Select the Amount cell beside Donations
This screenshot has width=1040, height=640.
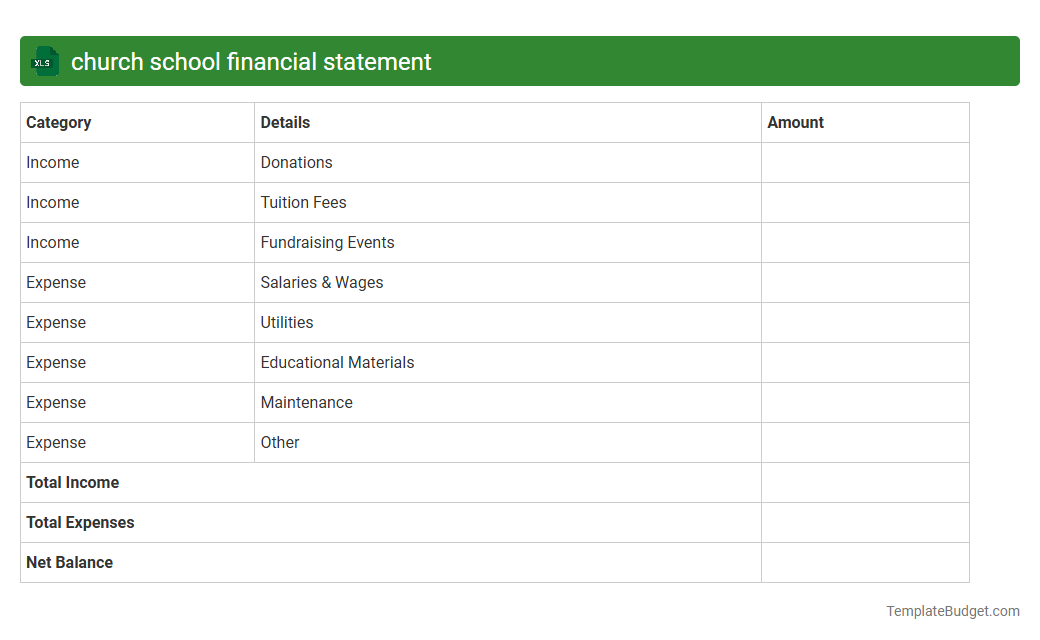(x=865, y=162)
